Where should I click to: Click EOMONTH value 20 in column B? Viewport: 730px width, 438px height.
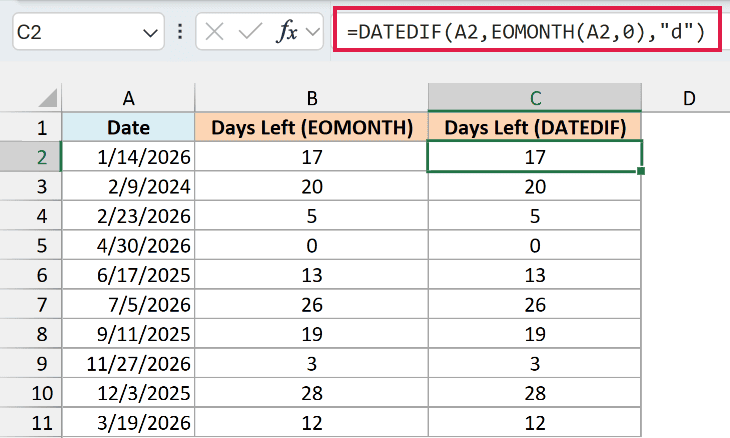tap(311, 186)
